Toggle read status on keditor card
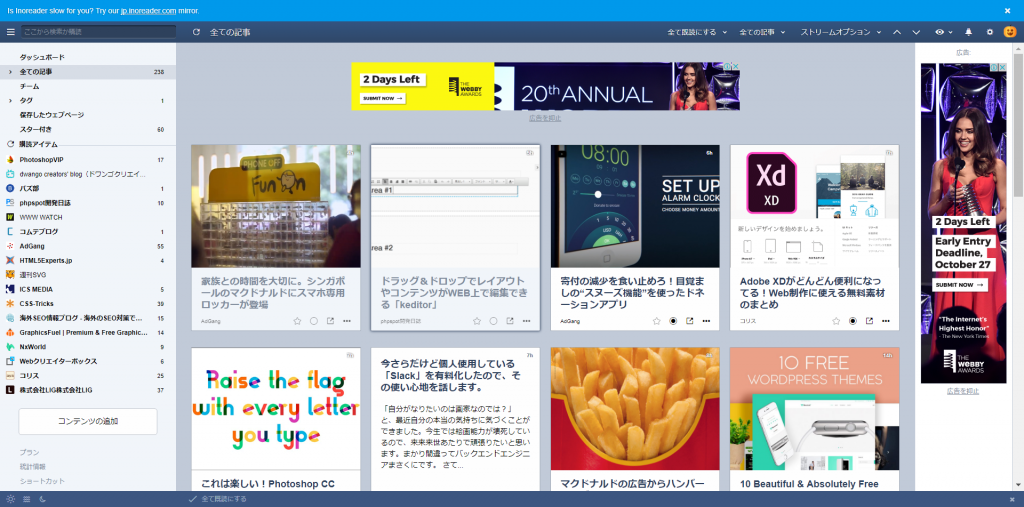 coord(493,321)
